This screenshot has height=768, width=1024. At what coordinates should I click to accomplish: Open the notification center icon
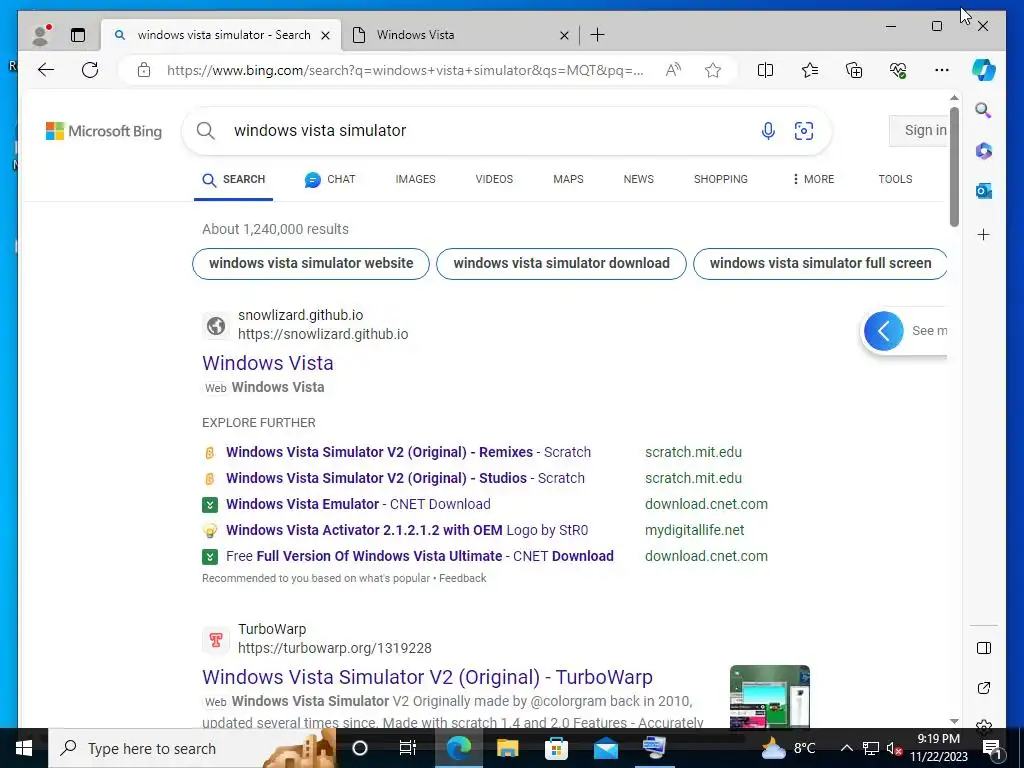pyautogui.click(x=991, y=748)
